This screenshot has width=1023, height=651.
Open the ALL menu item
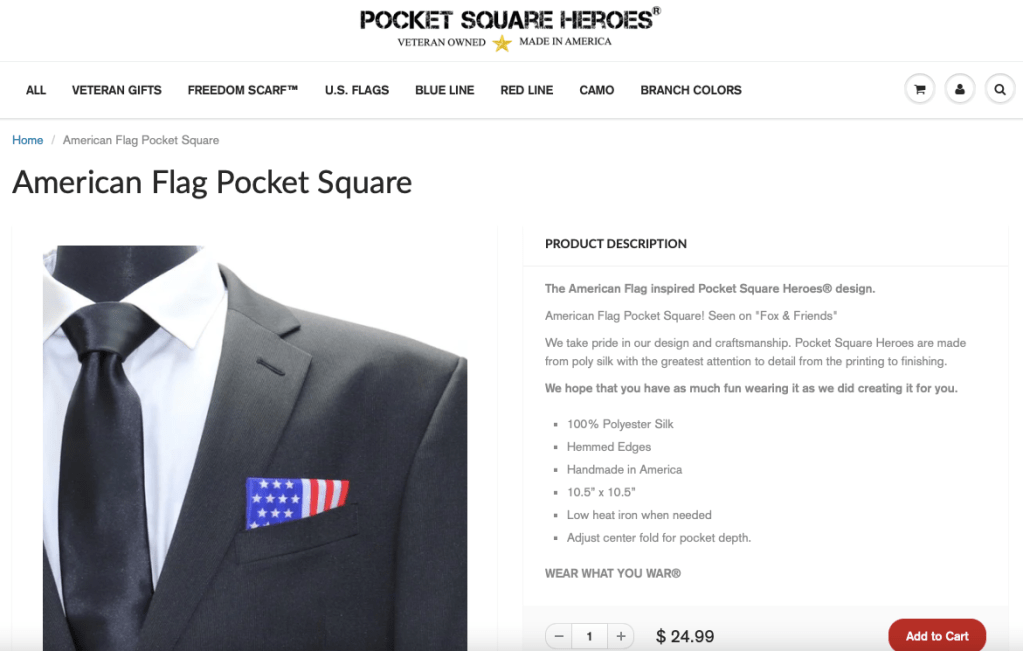point(36,90)
